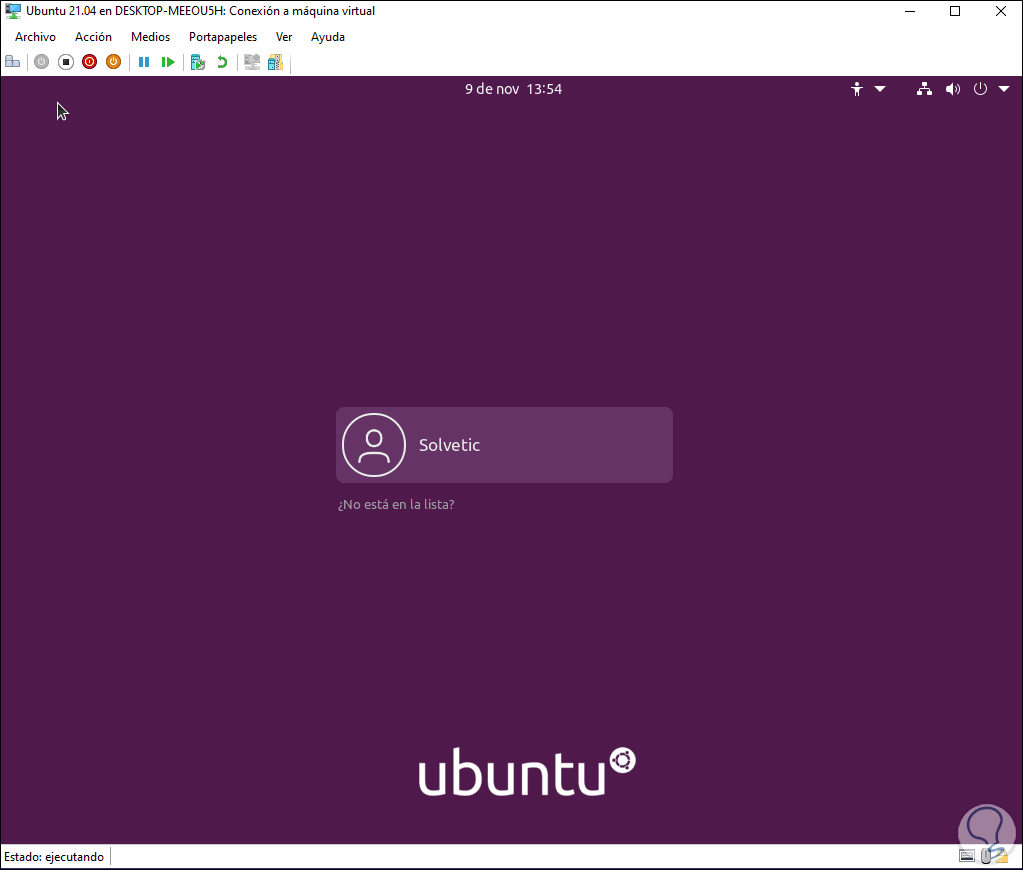Select the Solvetic user account
The image size is (1023, 870).
504,445
